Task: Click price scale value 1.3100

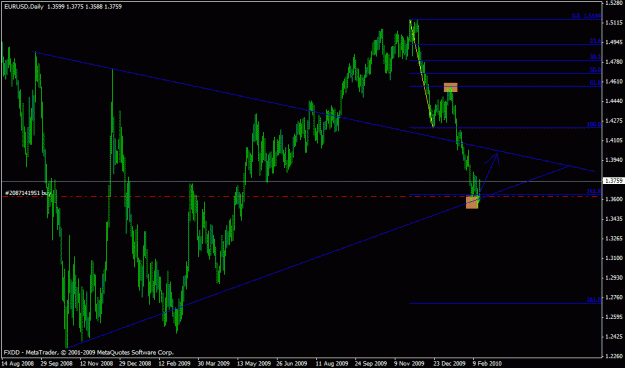Action: [x=614, y=258]
